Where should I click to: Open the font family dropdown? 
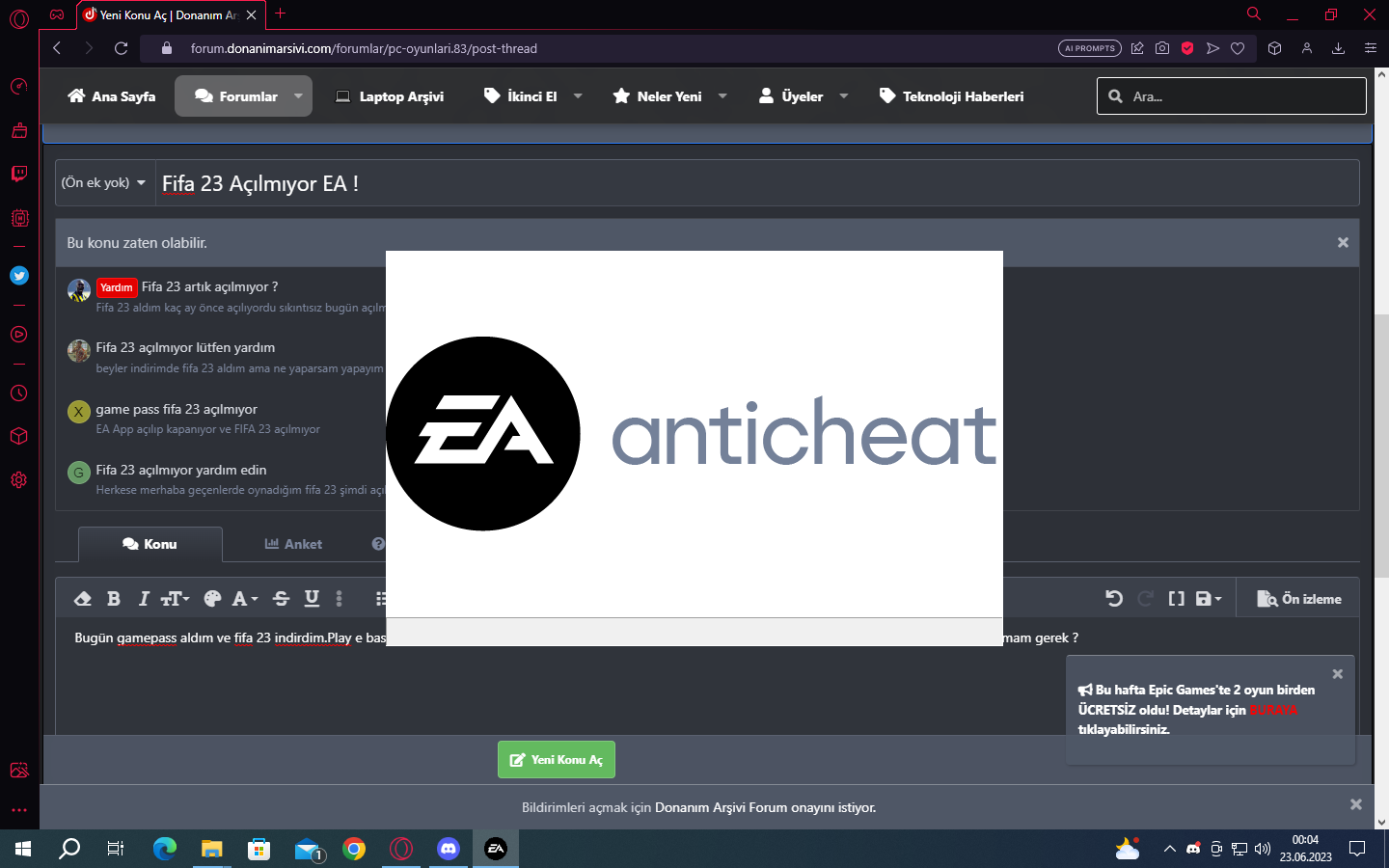tap(245, 599)
